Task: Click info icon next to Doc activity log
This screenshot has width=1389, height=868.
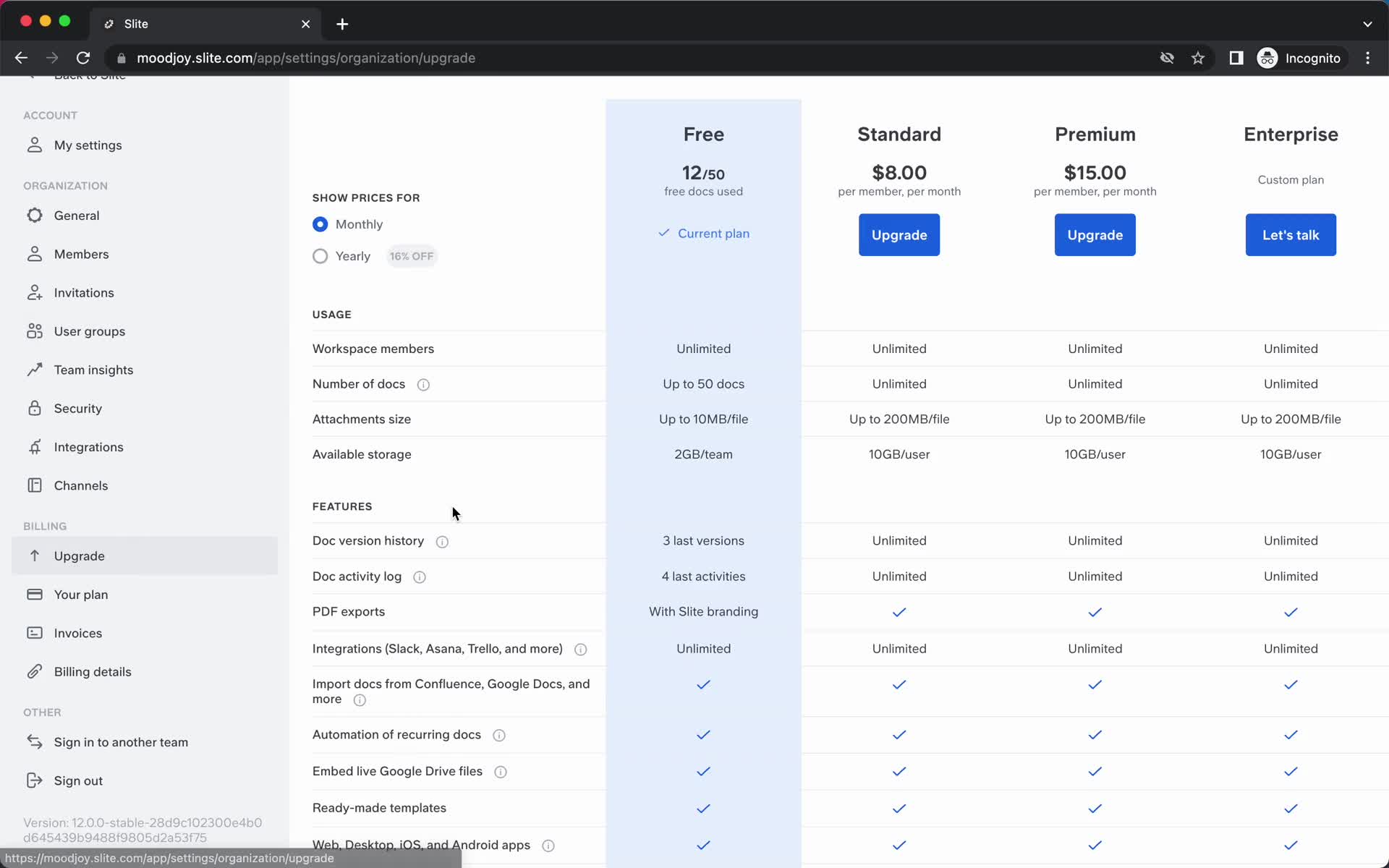Action: click(x=419, y=577)
